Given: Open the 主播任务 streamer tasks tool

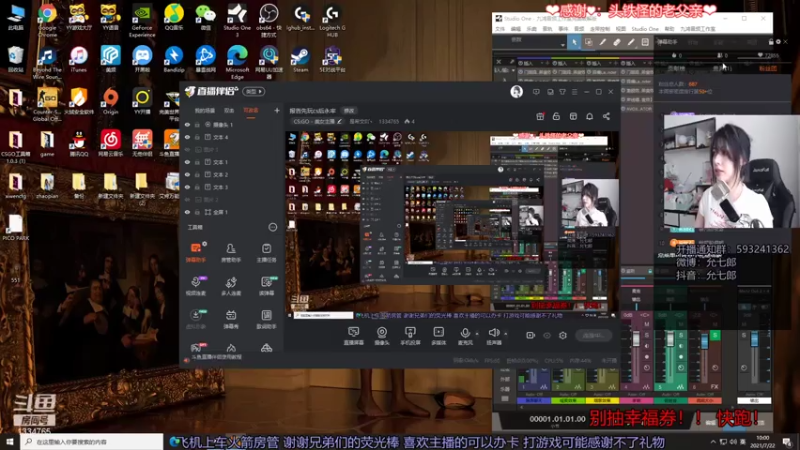Looking at the screenshot, I should (266, 253).
